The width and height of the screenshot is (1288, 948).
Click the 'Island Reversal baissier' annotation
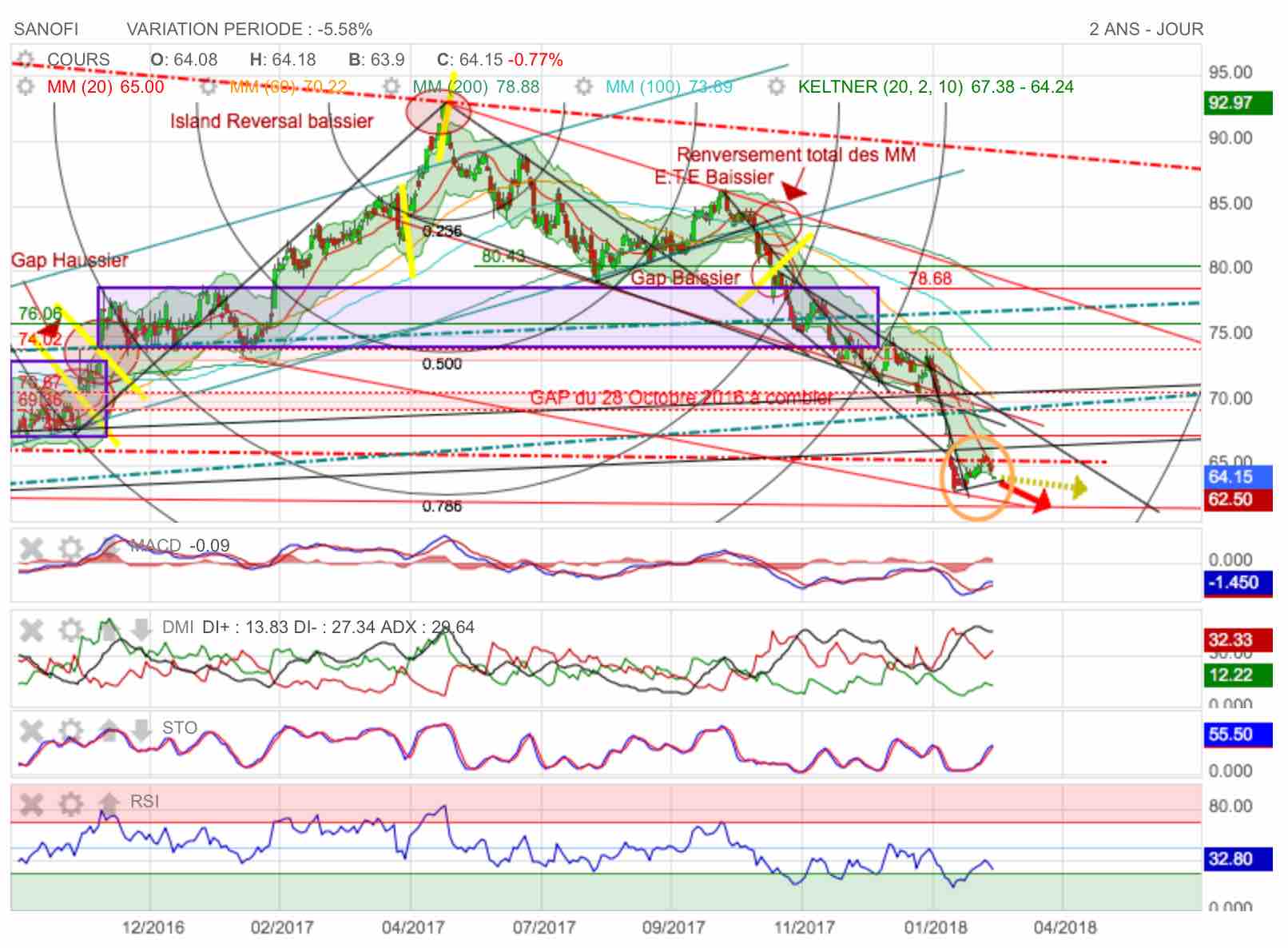click(x=272, y=121)
